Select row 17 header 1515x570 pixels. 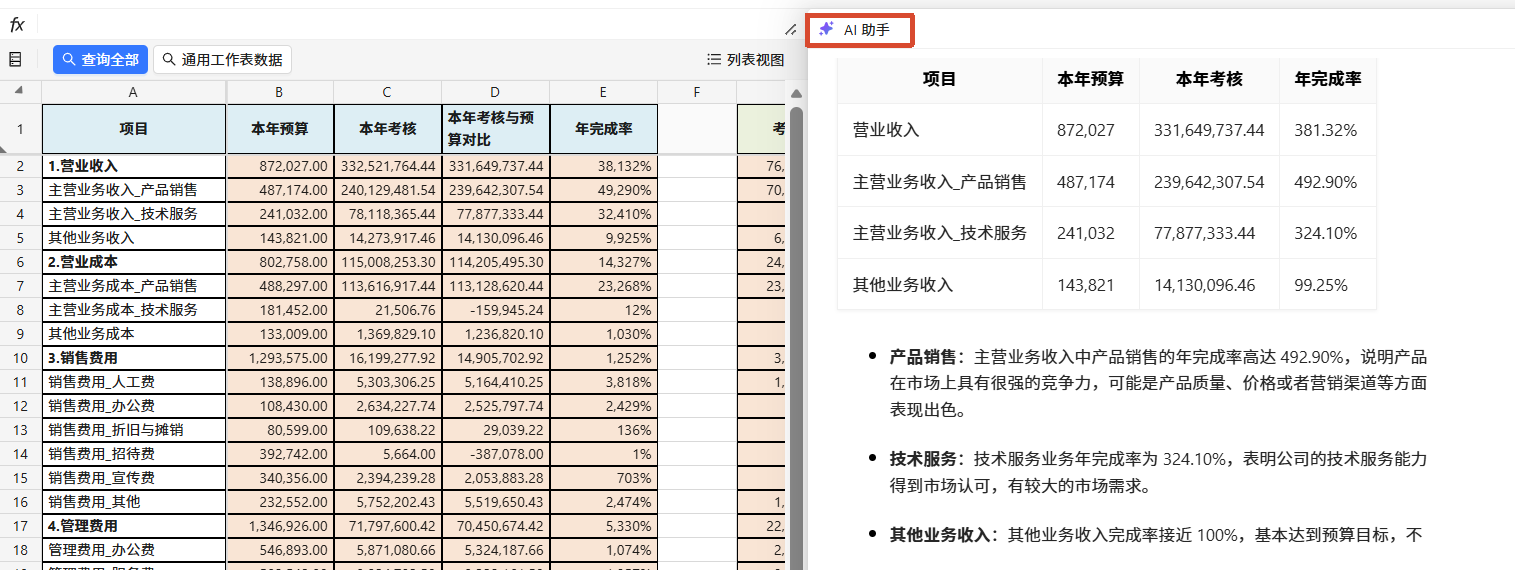pyautogui.click(x=20, y=526)
